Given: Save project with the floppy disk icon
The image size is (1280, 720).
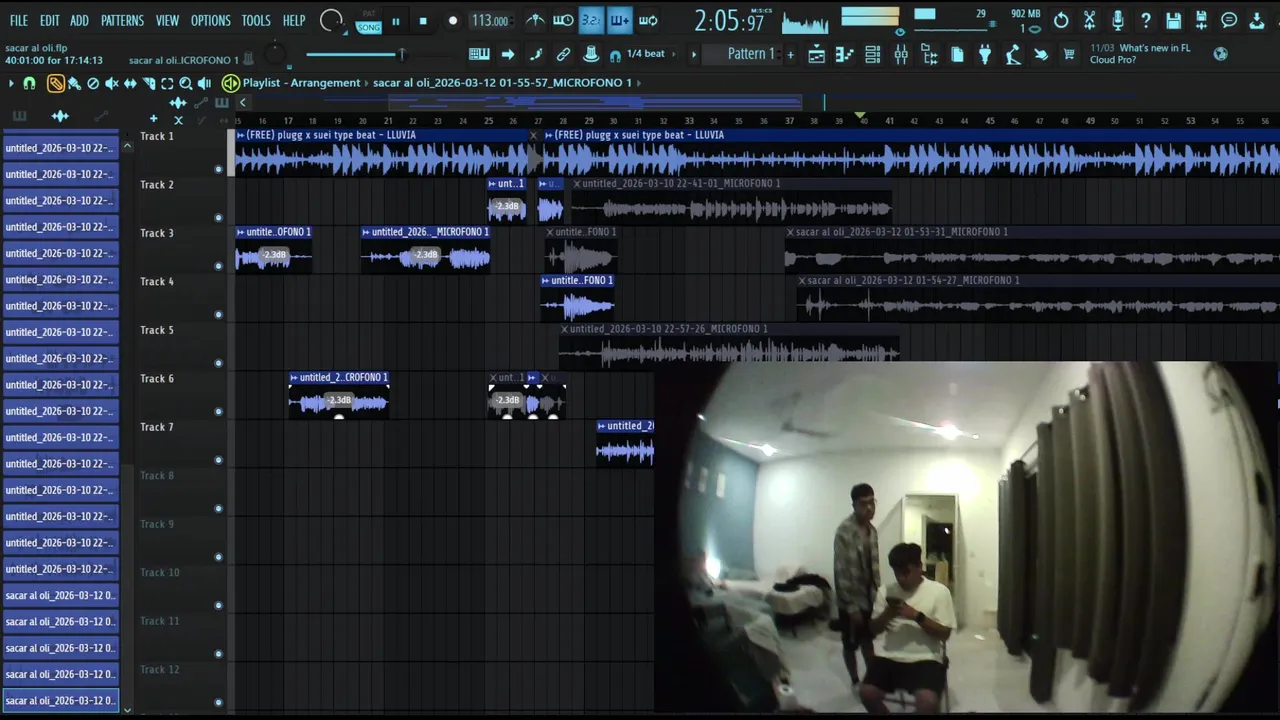Looking at the screenshot, I should pyautogui.click(x=1174, y=20).
